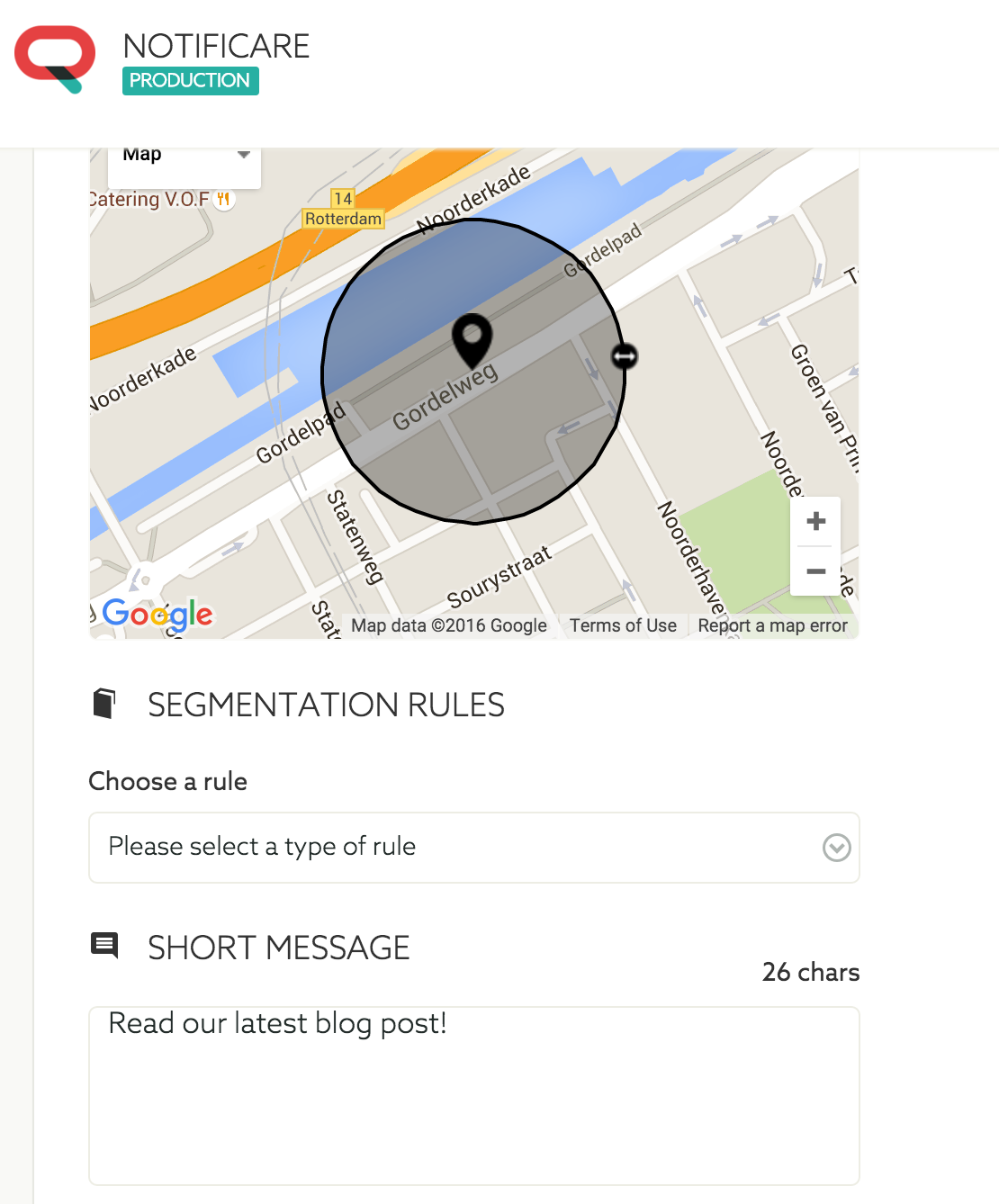Click Report a map error link

[x=772, y=625]
